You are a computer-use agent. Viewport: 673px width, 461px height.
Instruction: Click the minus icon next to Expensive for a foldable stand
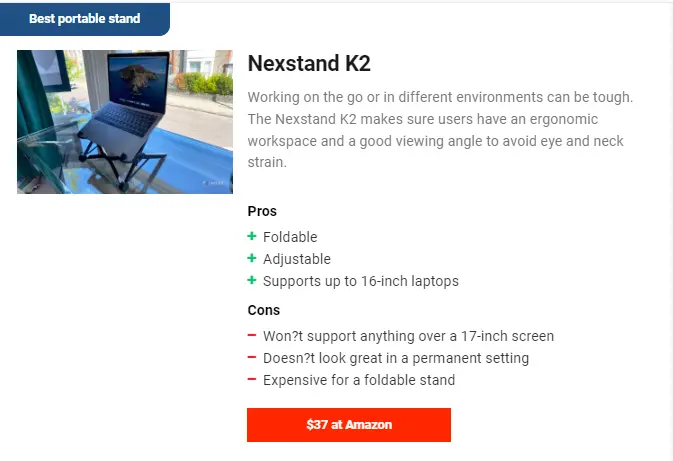click(252, 379)
